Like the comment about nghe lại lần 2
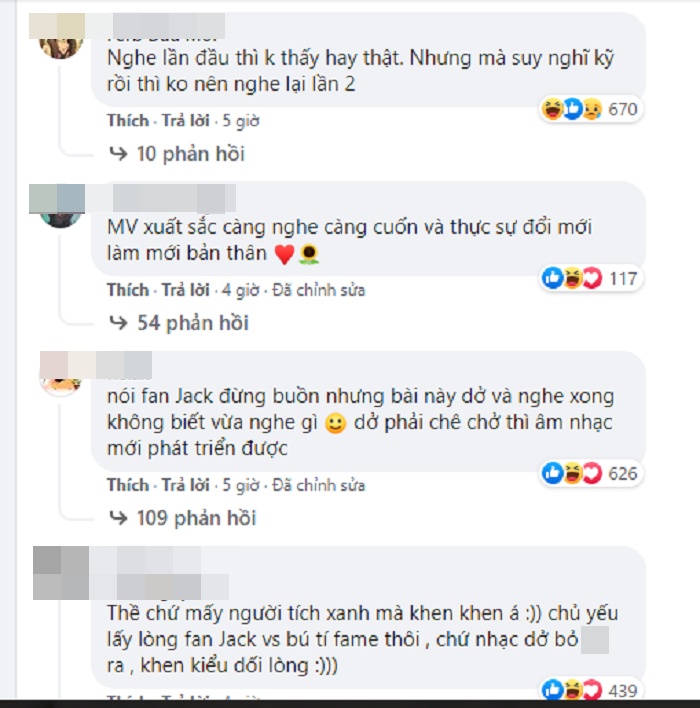 pos(128,121)
